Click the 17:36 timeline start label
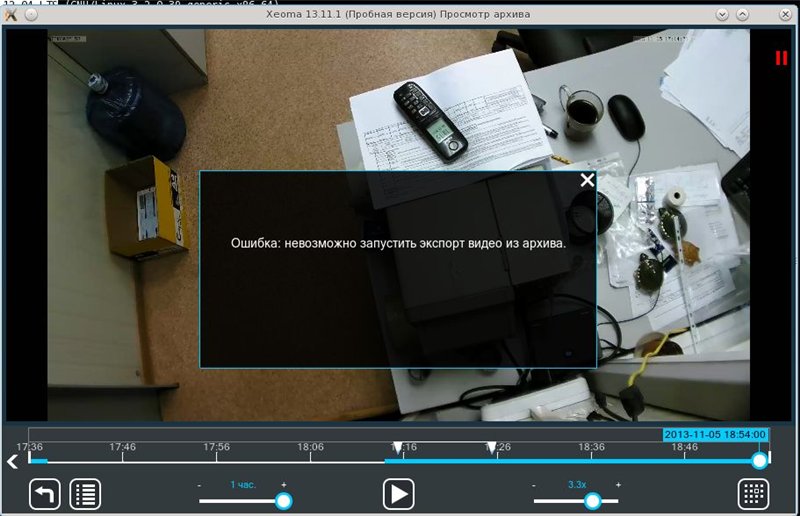This screenshot has height=516, width=800. 30,447
